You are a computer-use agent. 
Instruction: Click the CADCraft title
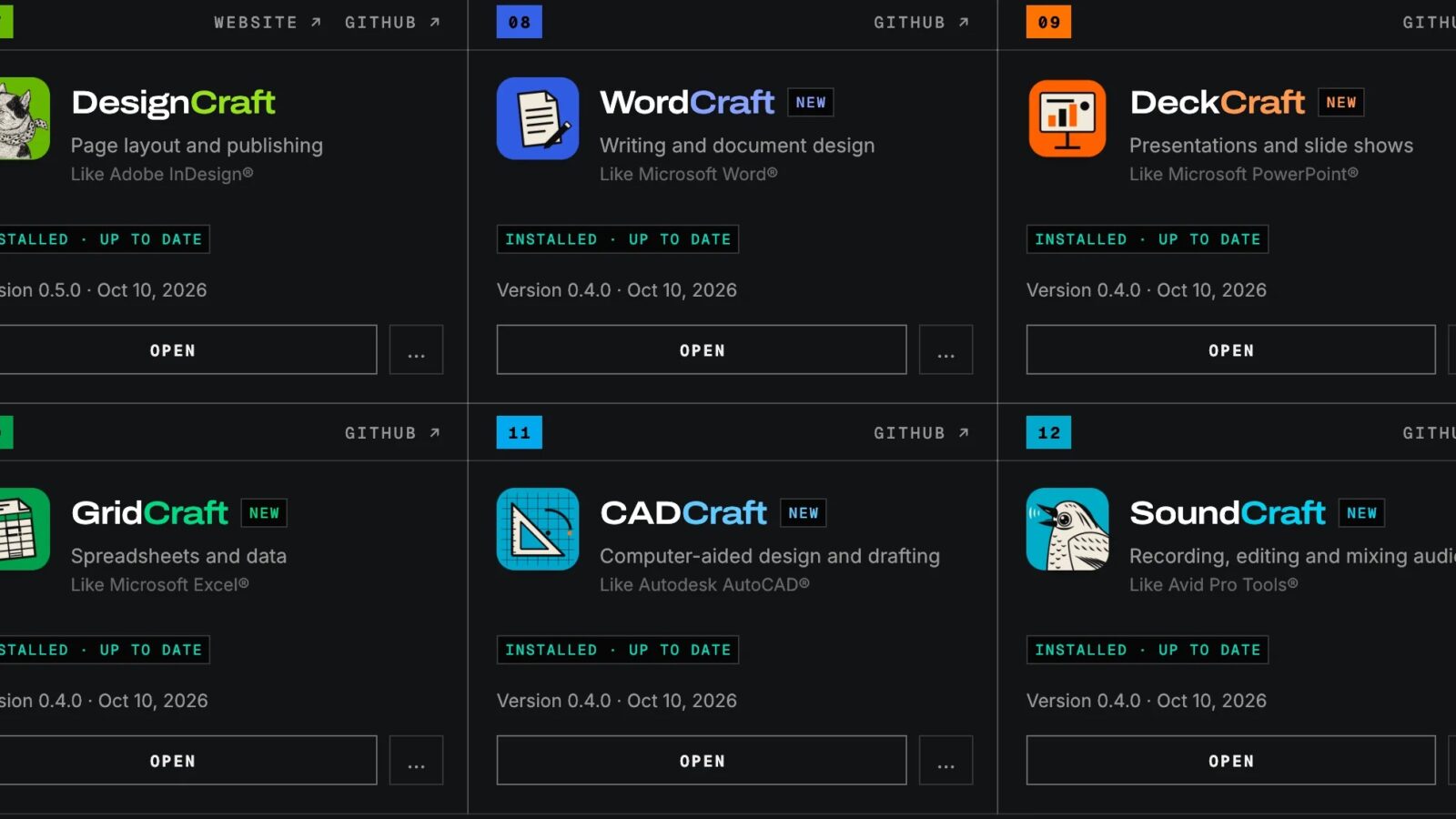click(683, 513)
